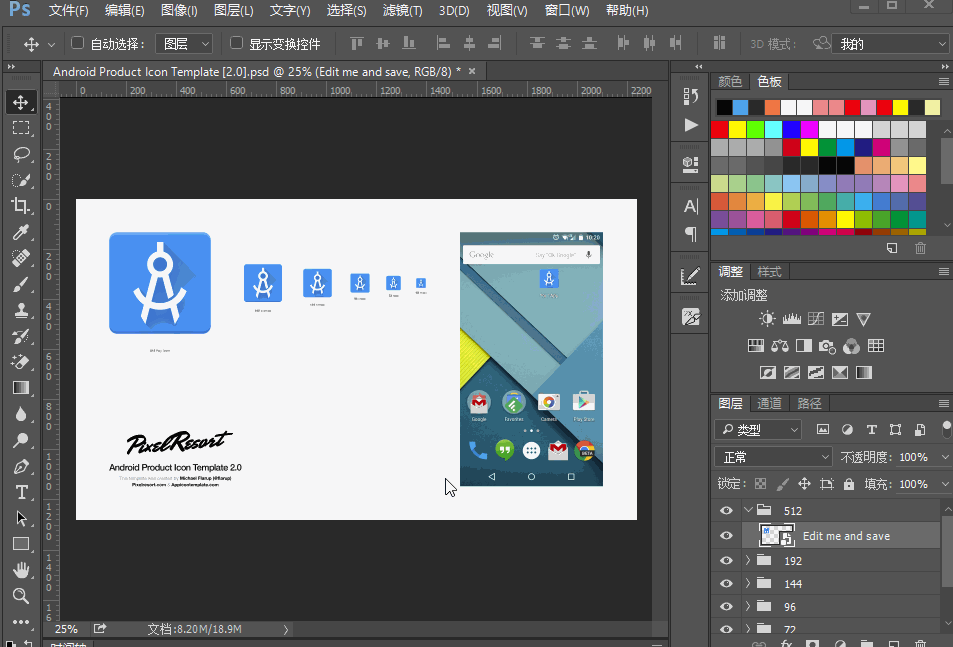Pick the History Brush tool
The image size is (953, 647).
coord(21,336)
